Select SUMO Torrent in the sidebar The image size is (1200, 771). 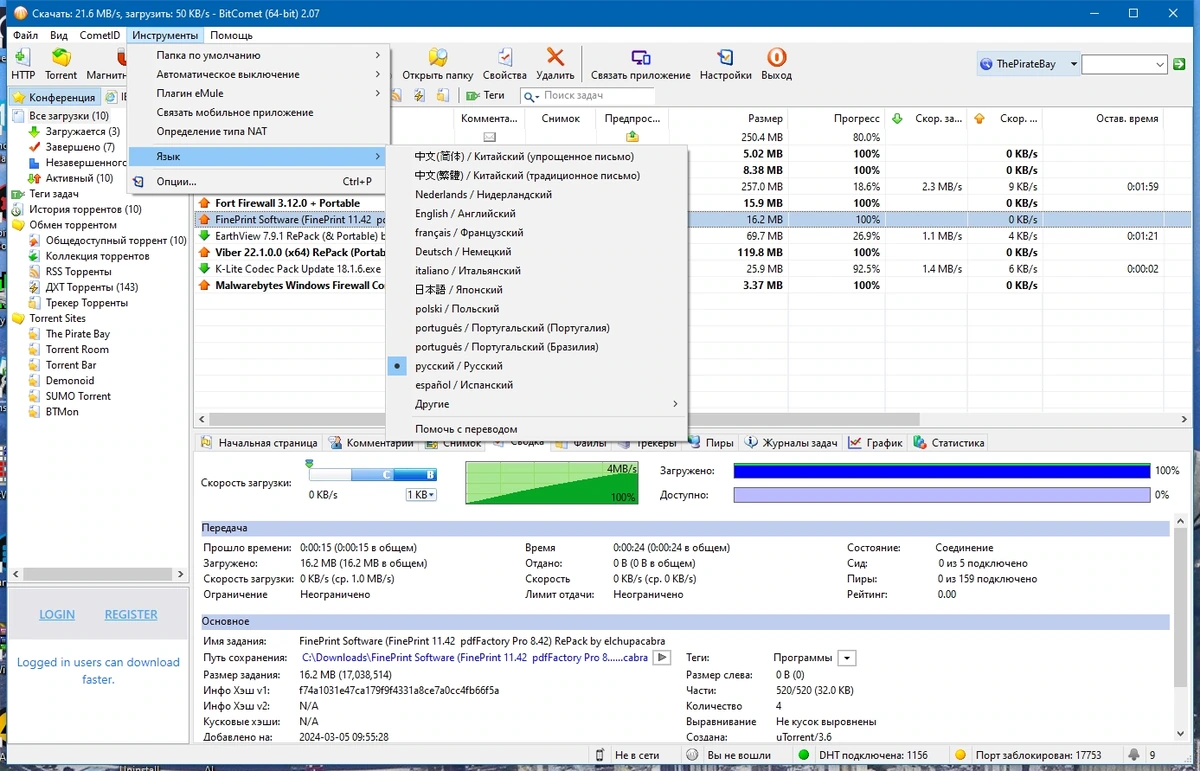click(78, 396)
